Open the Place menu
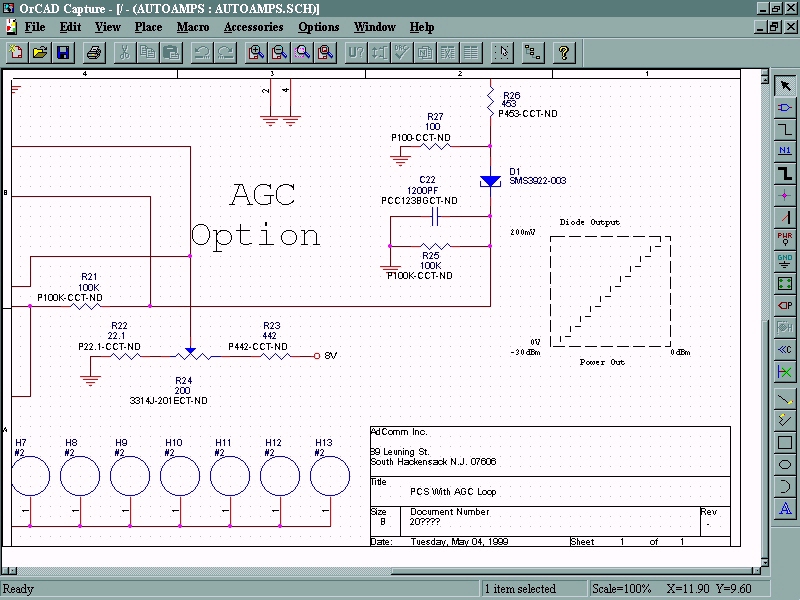800x600 pixels. click(148, 27)
